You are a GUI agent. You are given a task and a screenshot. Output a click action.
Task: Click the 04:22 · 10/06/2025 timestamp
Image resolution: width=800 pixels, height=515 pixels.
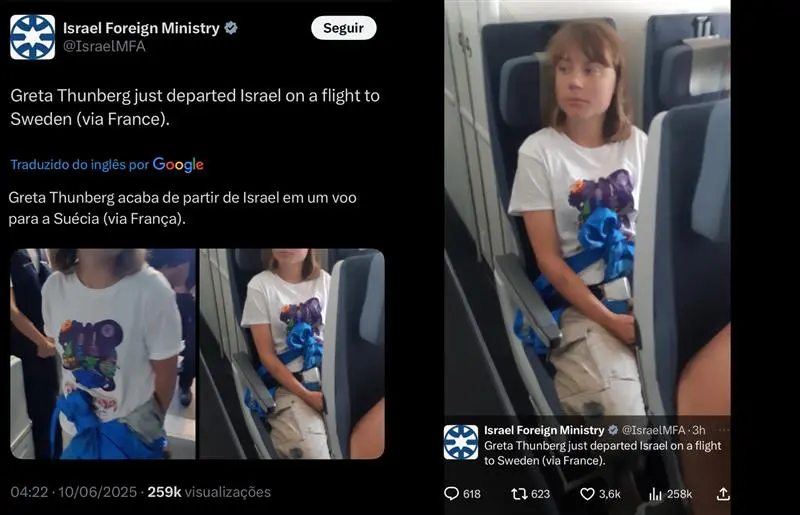click(73, 492)
